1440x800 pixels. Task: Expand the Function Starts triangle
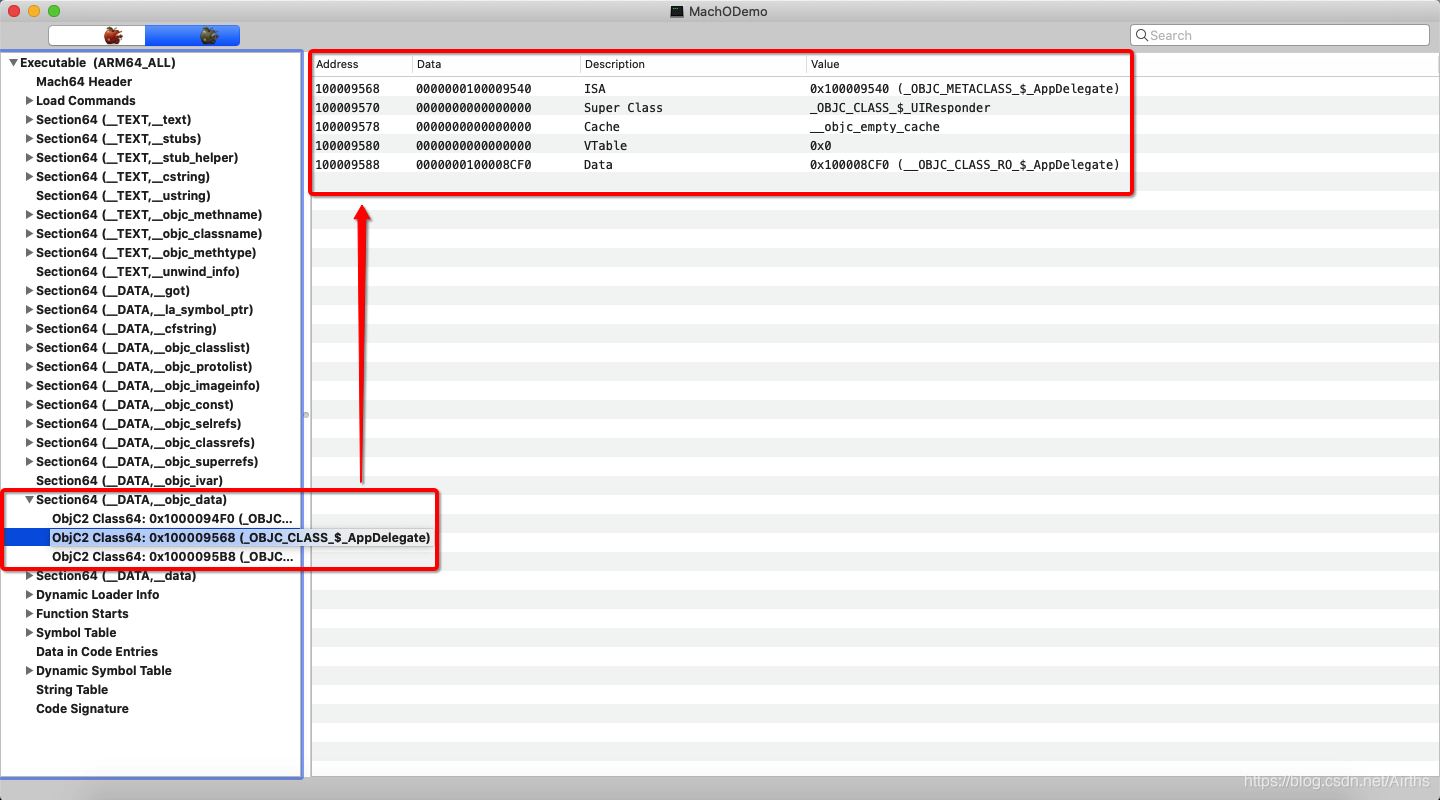click(29, 614)
